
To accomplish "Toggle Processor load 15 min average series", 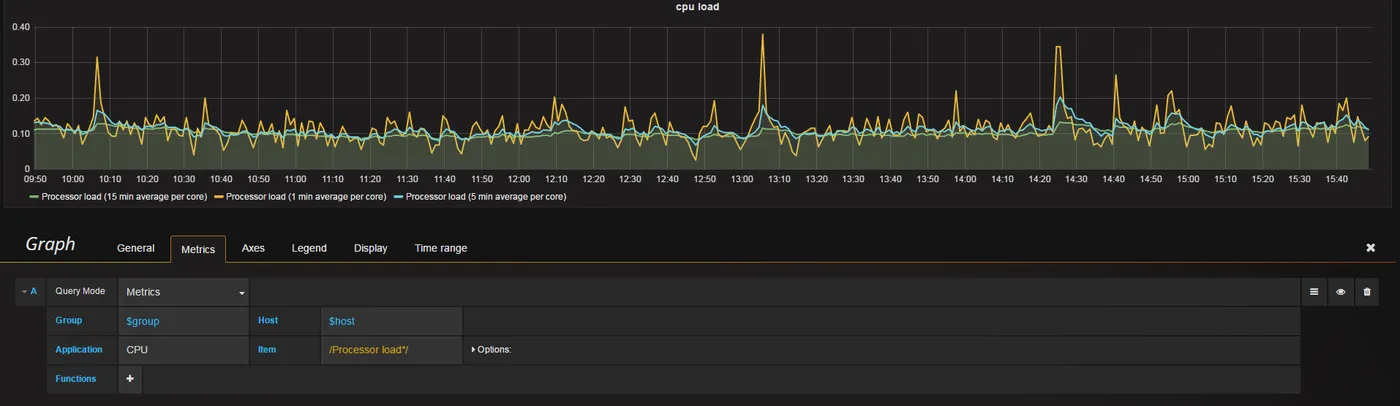I will point(124,197).
